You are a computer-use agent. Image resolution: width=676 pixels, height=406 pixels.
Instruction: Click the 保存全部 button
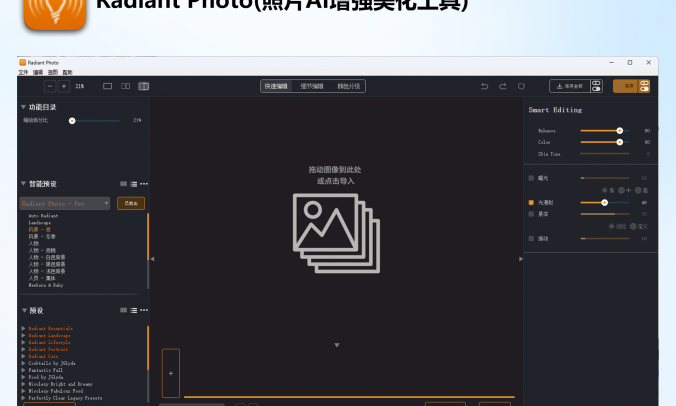570,86
